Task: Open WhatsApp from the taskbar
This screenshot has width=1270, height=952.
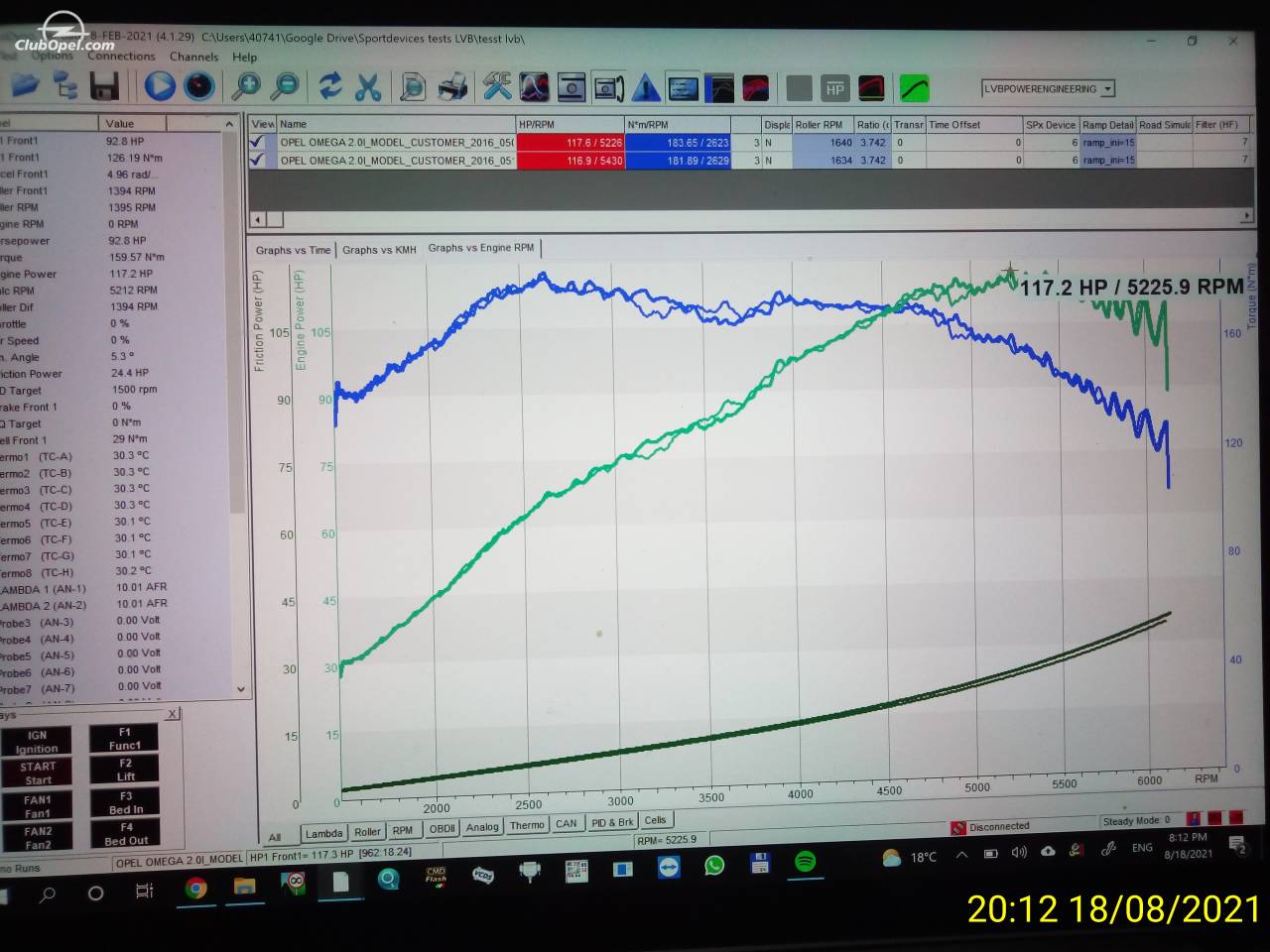Action: 714,865
